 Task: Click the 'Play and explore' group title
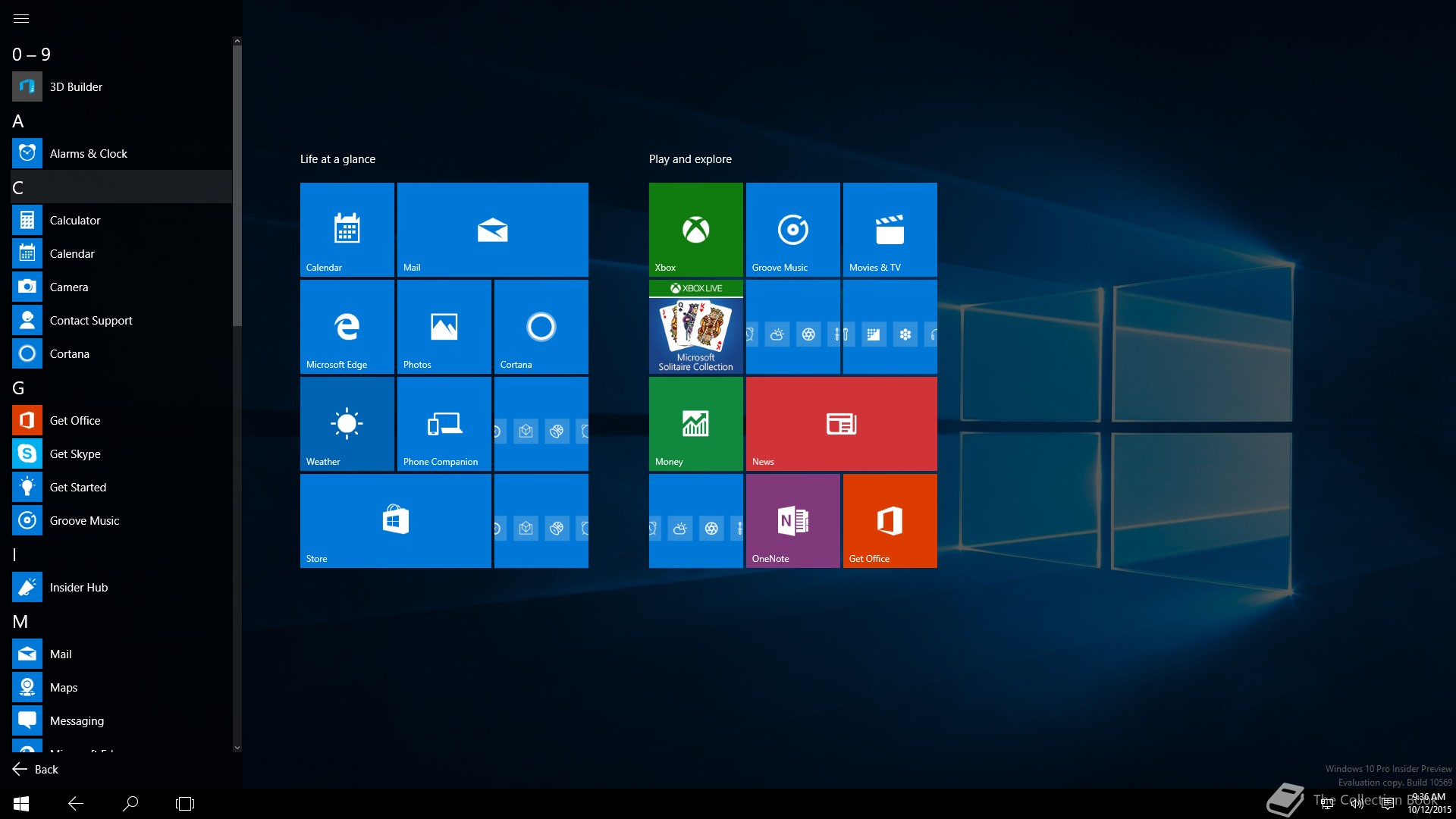690,159
